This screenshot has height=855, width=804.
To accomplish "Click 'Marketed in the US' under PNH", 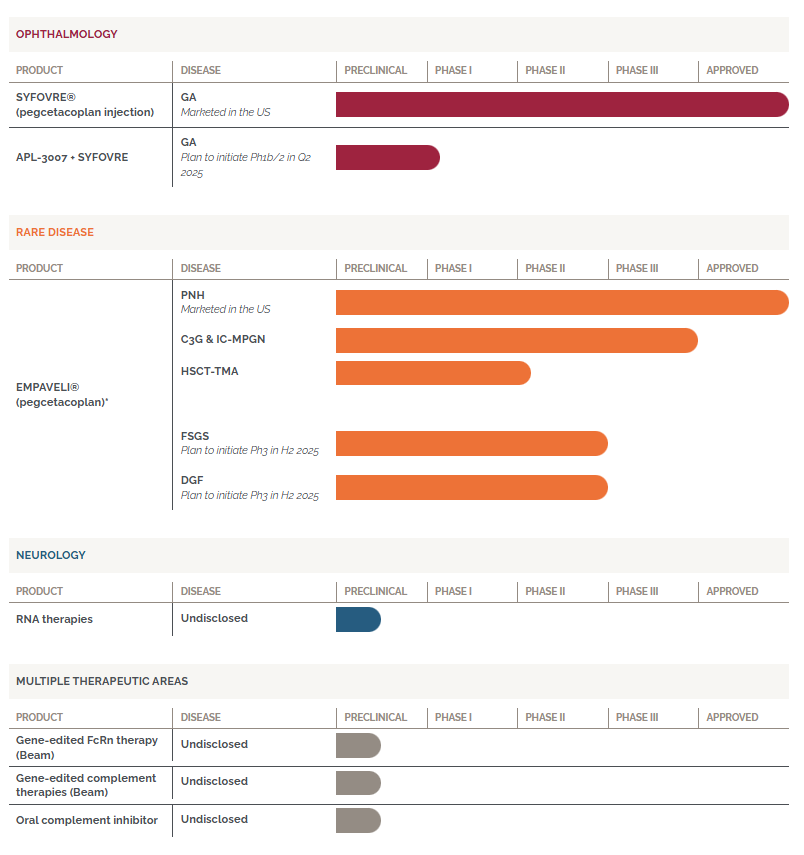I will [225, 309].
